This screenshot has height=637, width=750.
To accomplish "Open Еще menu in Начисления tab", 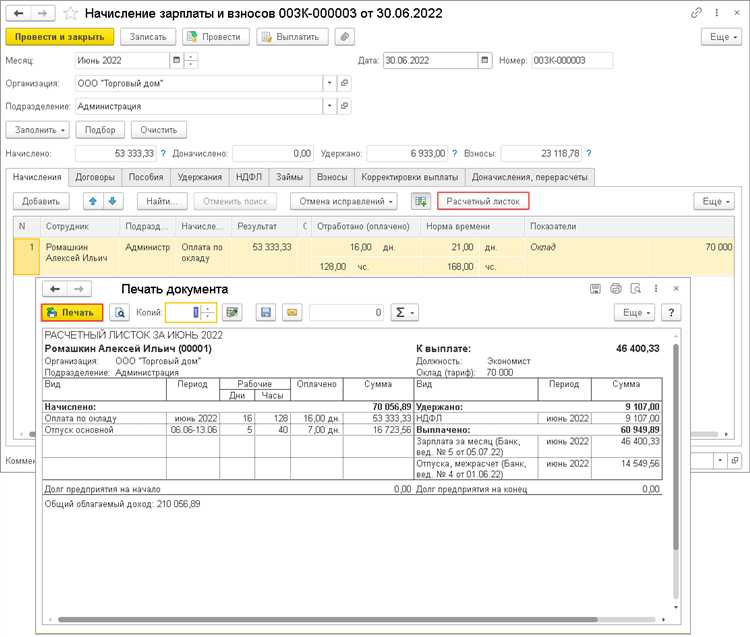I will click(714, 201).
